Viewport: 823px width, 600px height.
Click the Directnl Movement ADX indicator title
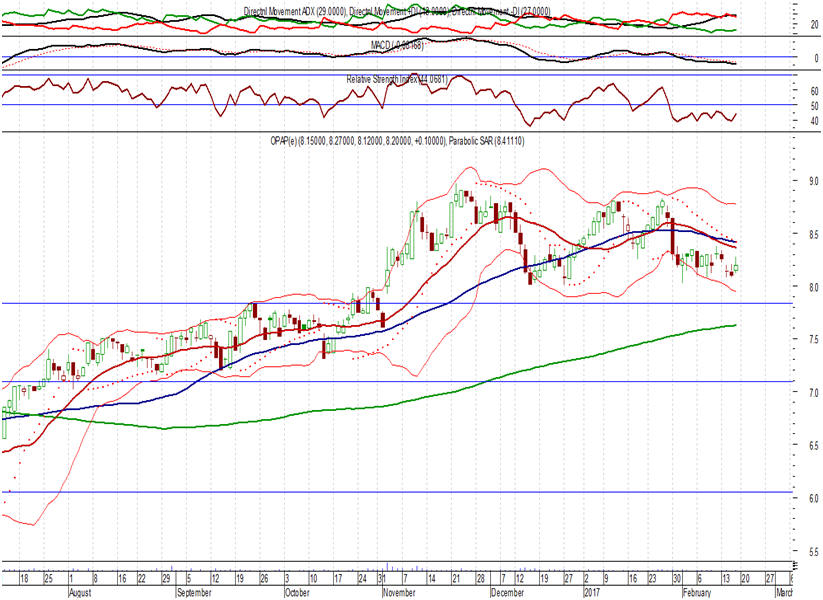coord(397,10)
